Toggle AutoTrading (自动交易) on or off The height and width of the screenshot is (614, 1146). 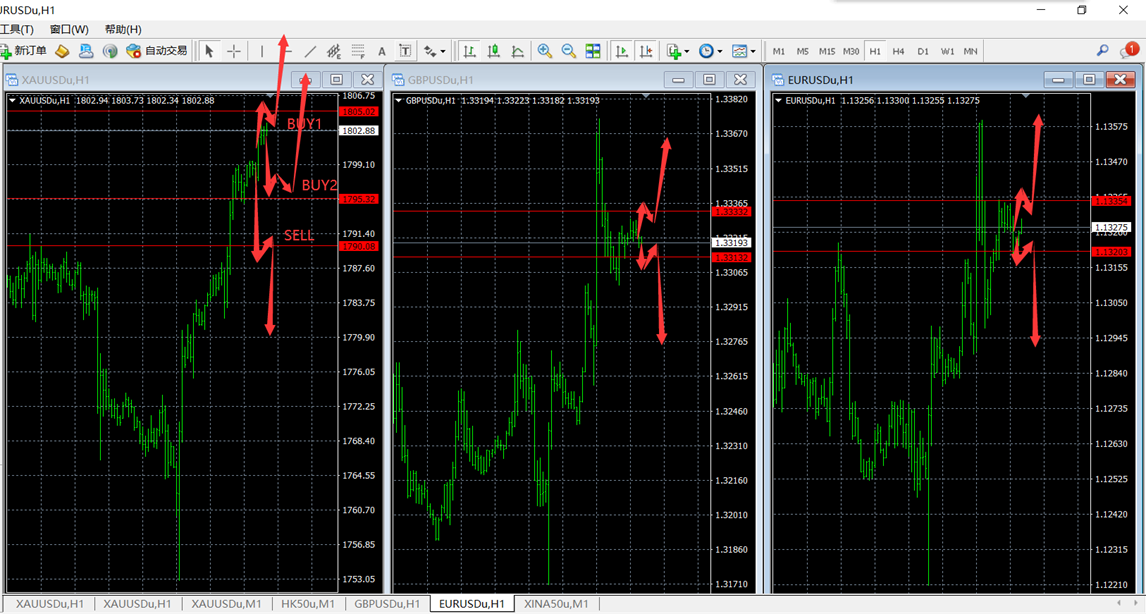tap(158, 51)
